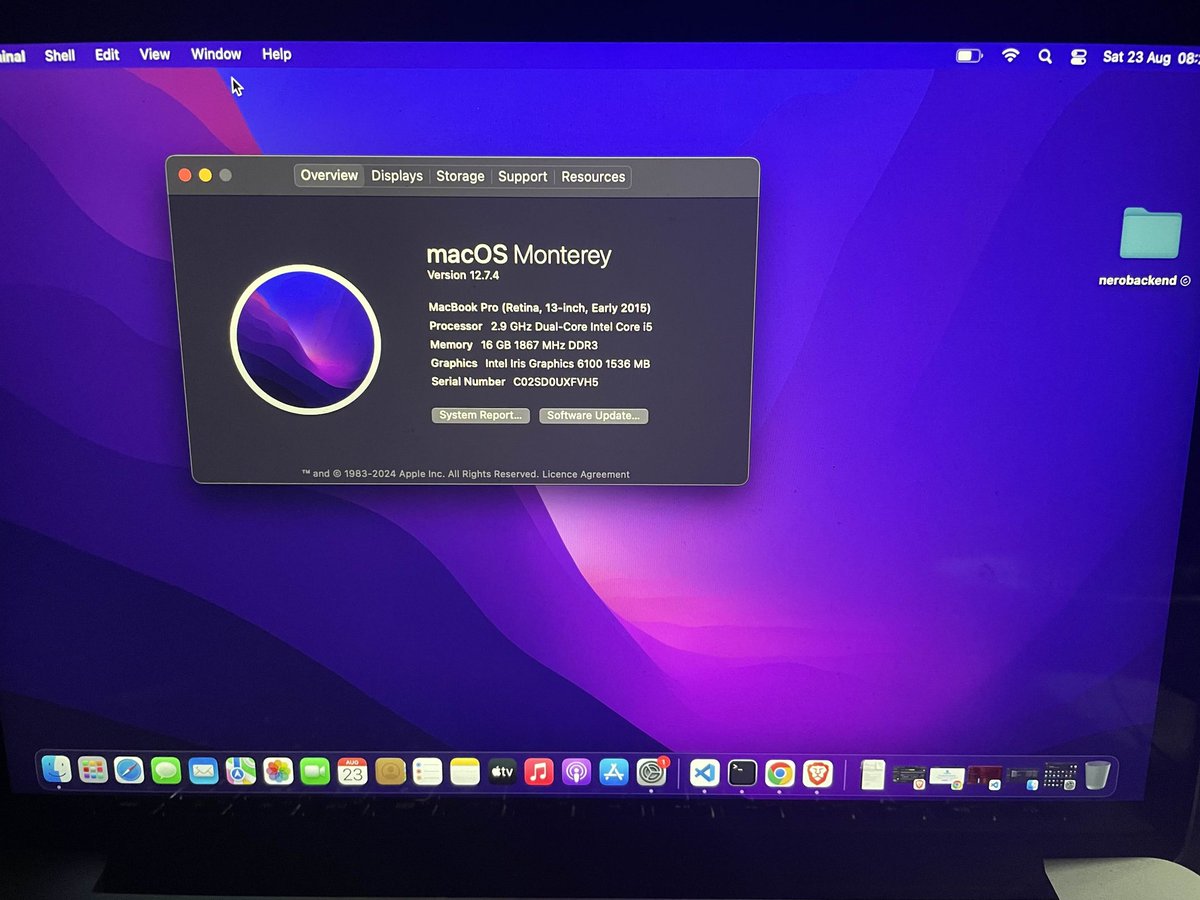Open the Licence Agreement link
Screen dimensions: 1200x900
pos(586,474)
